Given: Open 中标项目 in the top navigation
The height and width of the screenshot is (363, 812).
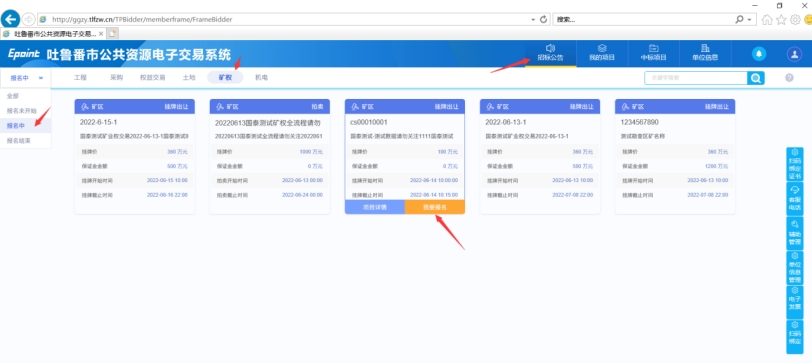Looking at the screenshot, I should pyautogui.click(x=654, y=53).
